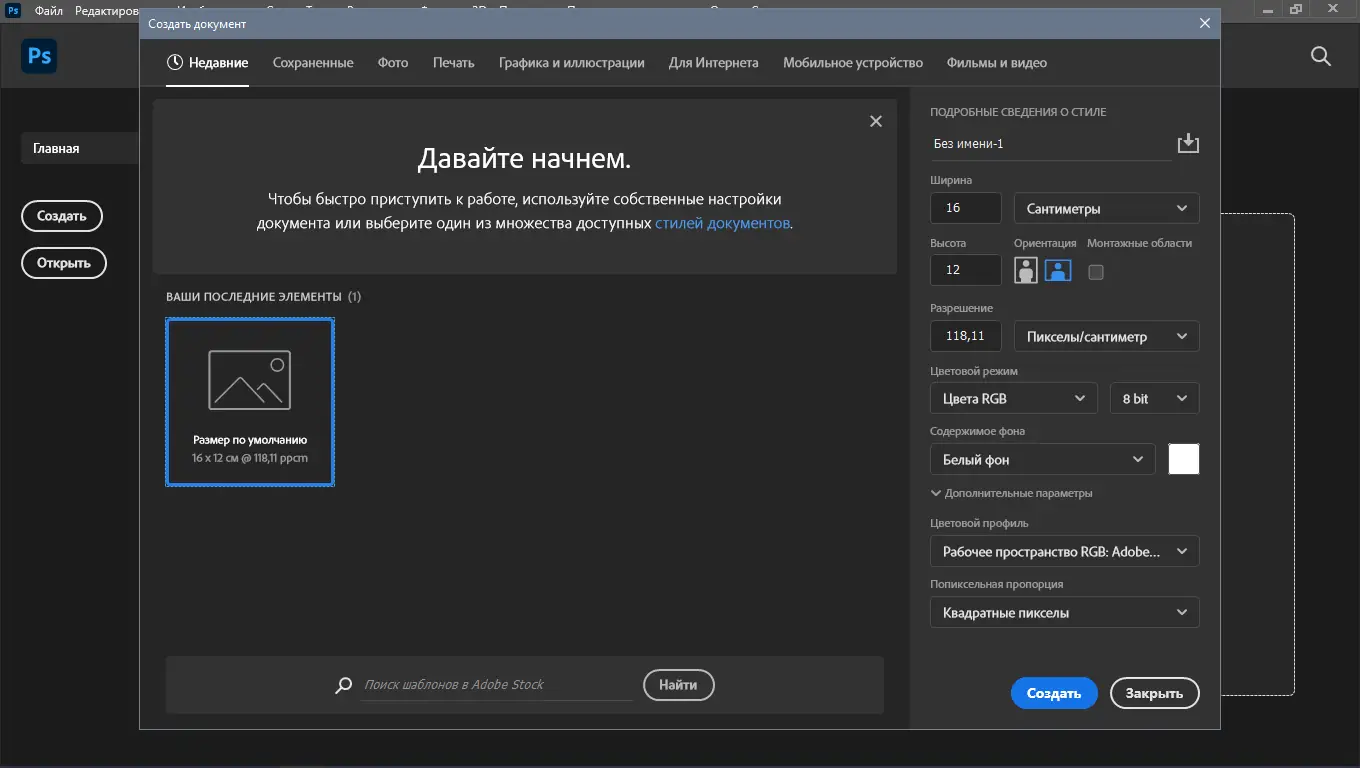Open the стилей документов link

pos(722,223)
